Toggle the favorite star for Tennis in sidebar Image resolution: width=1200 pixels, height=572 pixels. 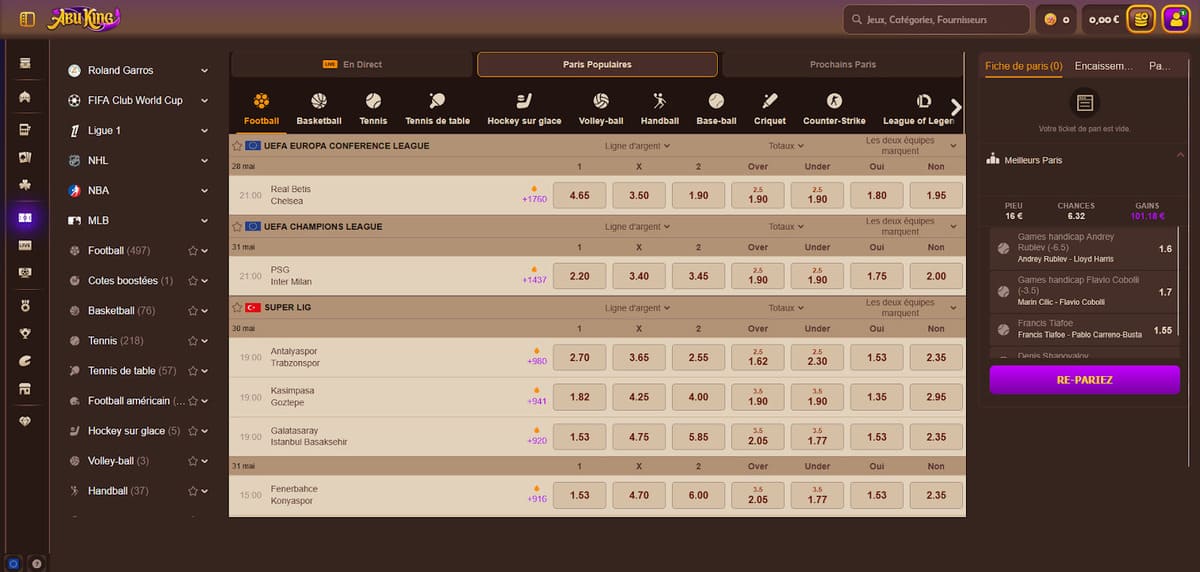click(x=193, y=341)
